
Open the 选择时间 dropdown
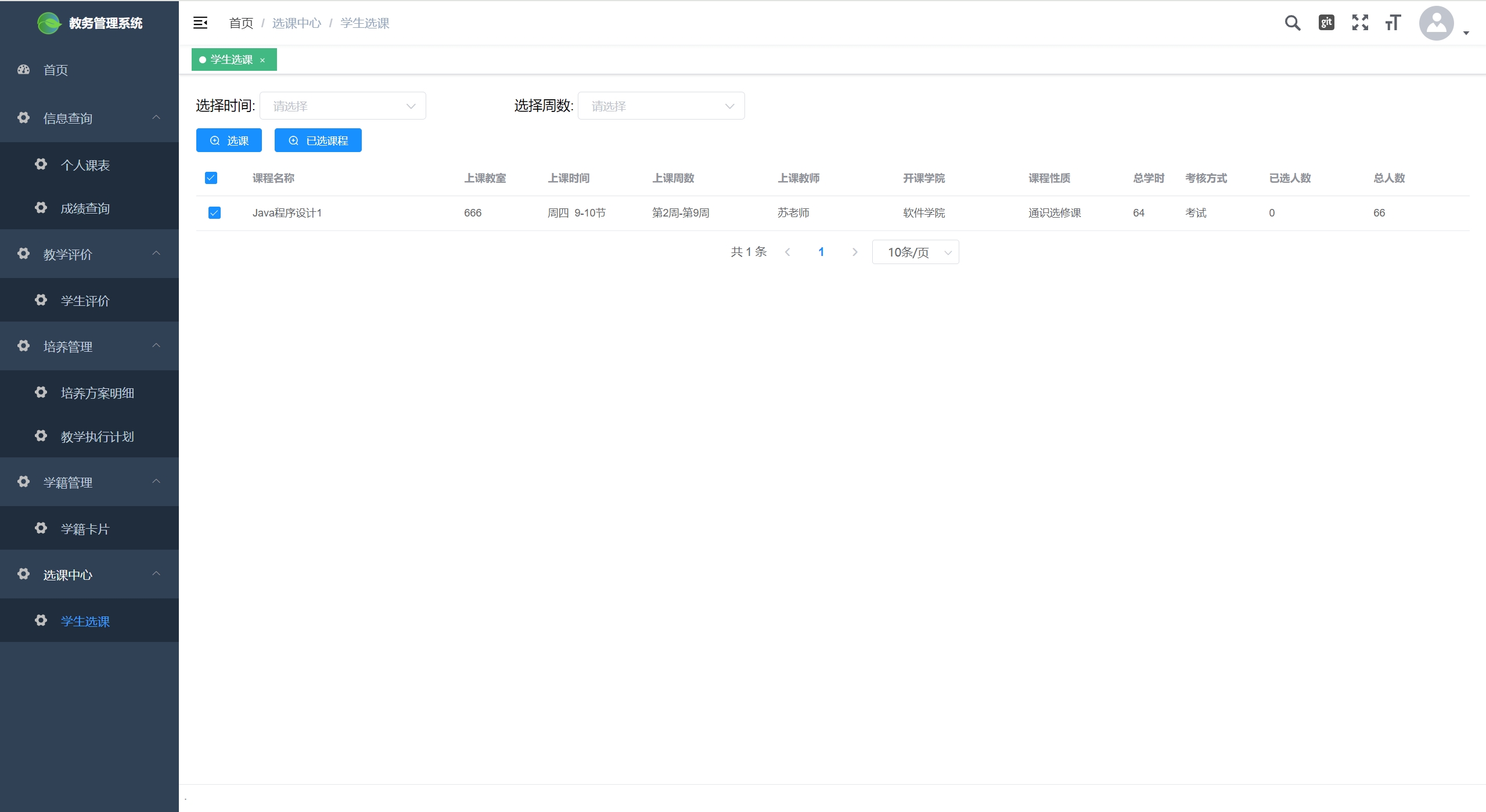[x=343, y=106]
